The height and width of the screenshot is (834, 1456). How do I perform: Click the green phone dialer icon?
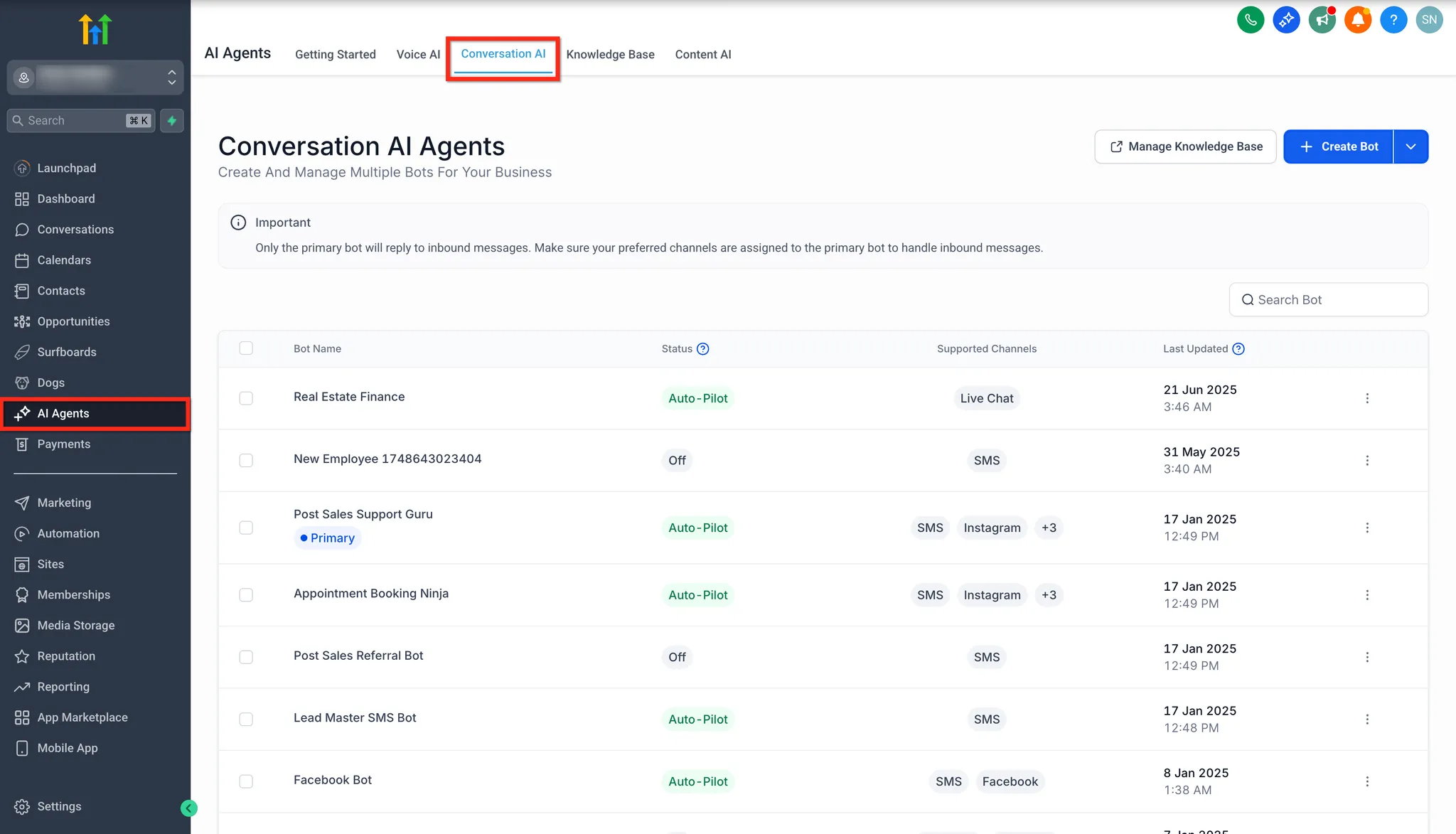tap(1251, 20)
